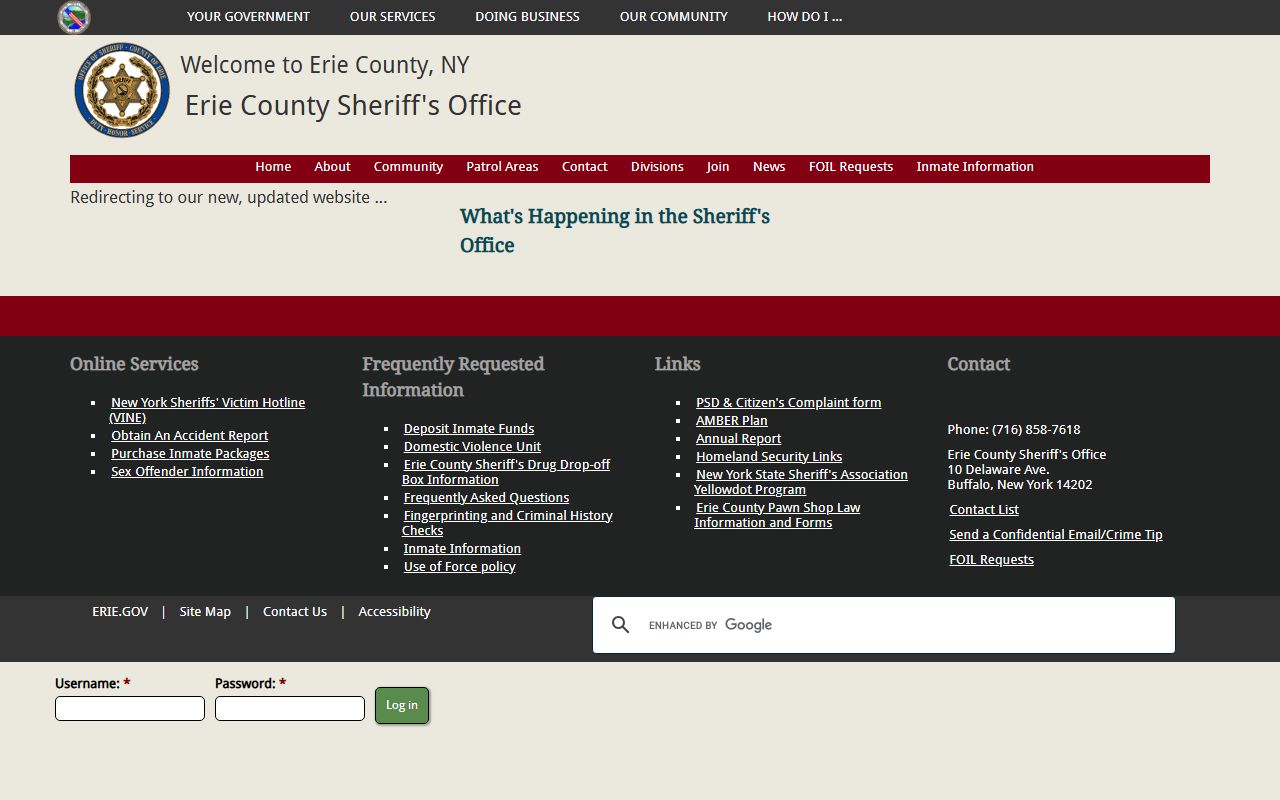Open Fingerprinting and Criminal History Checks link
This screenshot has width=1280, height=800.
507,523
